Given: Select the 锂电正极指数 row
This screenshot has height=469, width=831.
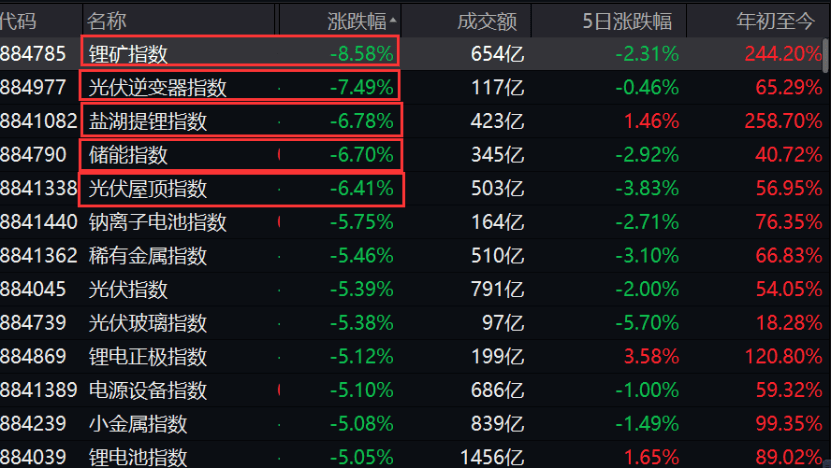Looking at the screenshot, I should (413, 356).
